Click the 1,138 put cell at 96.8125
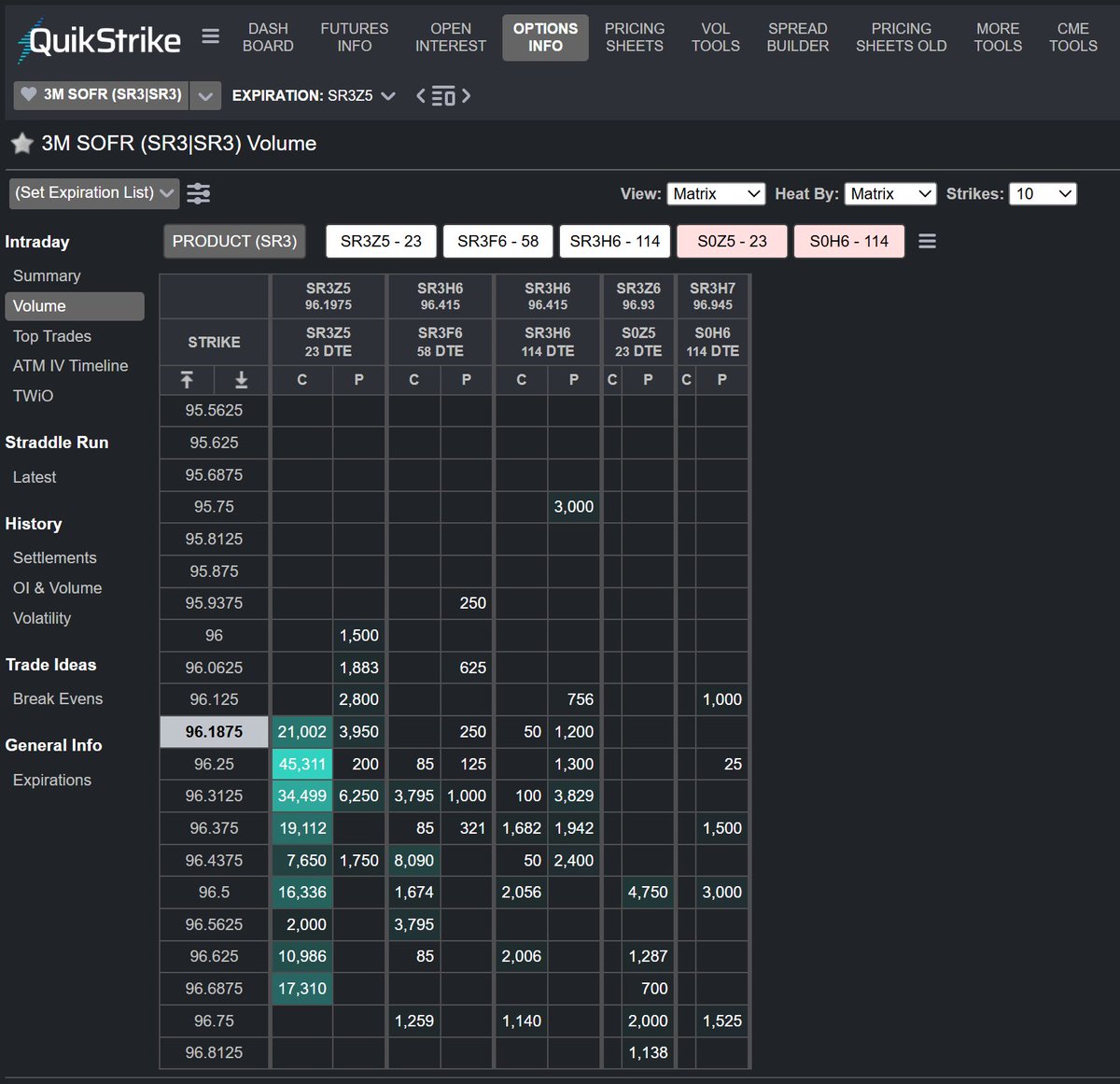The image size is (1120, 1084). (648, 1052)
